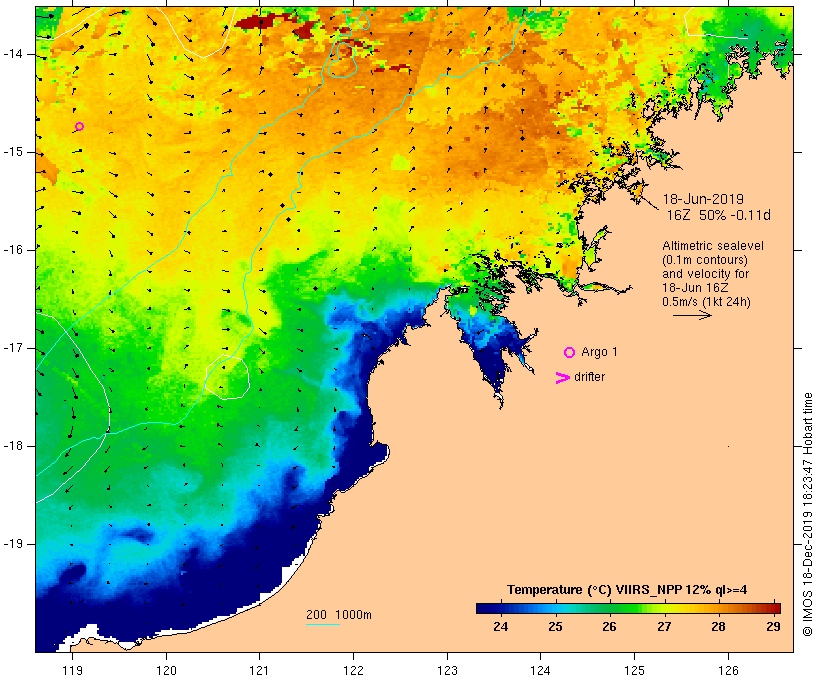820x680 pixels.
Task: Click the colorbar tick label 29
Action: (773, 626)
